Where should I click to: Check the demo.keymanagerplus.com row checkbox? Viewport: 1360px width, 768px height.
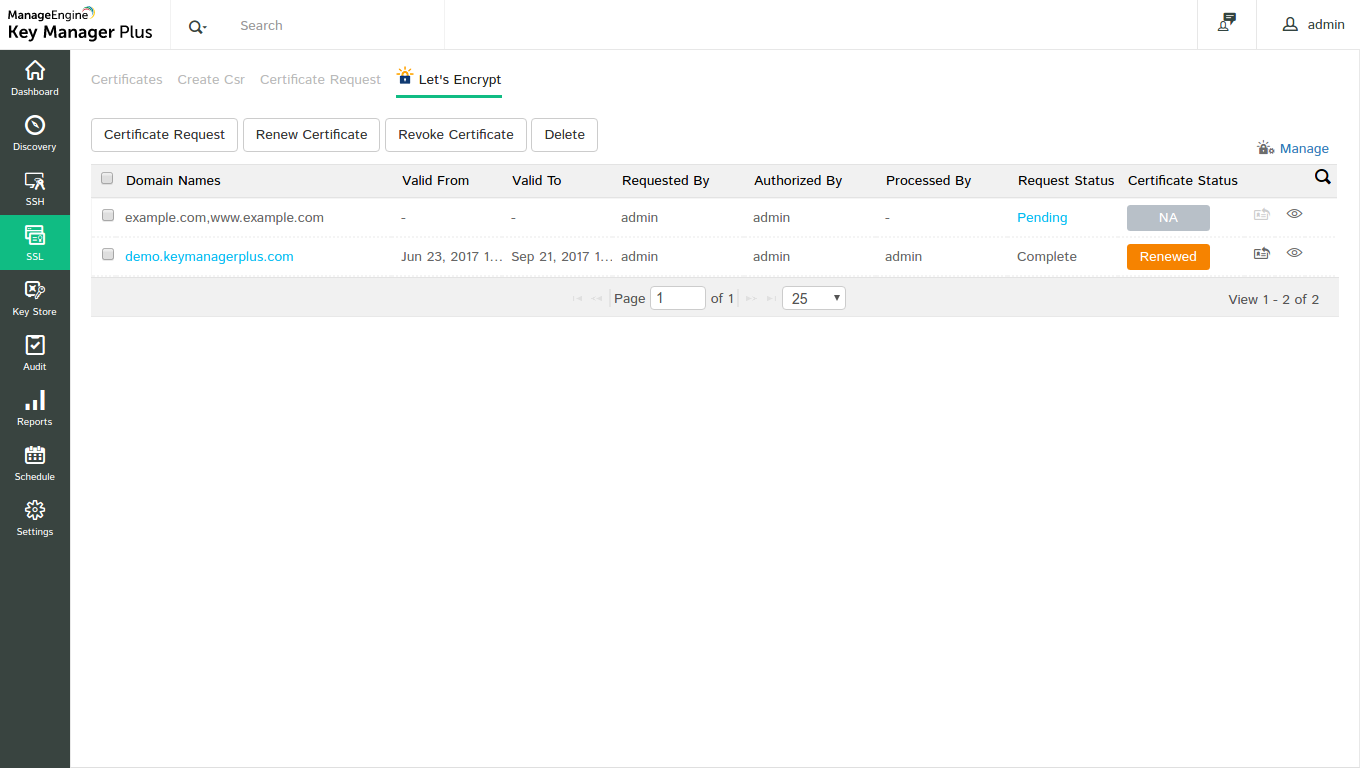click(108, 255)
